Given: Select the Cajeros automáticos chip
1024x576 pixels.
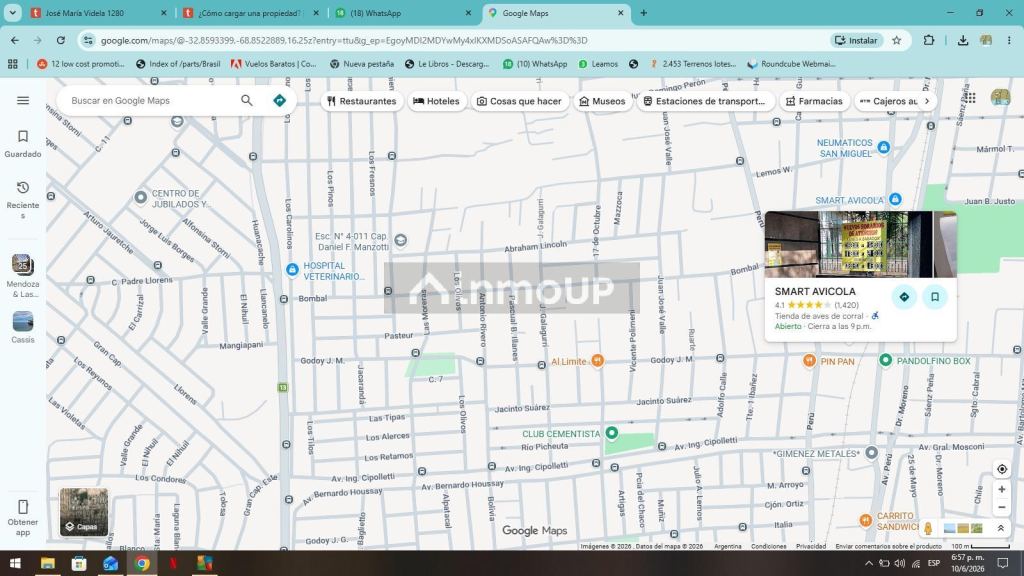Looking at the screenshot, I should point(888,101).
